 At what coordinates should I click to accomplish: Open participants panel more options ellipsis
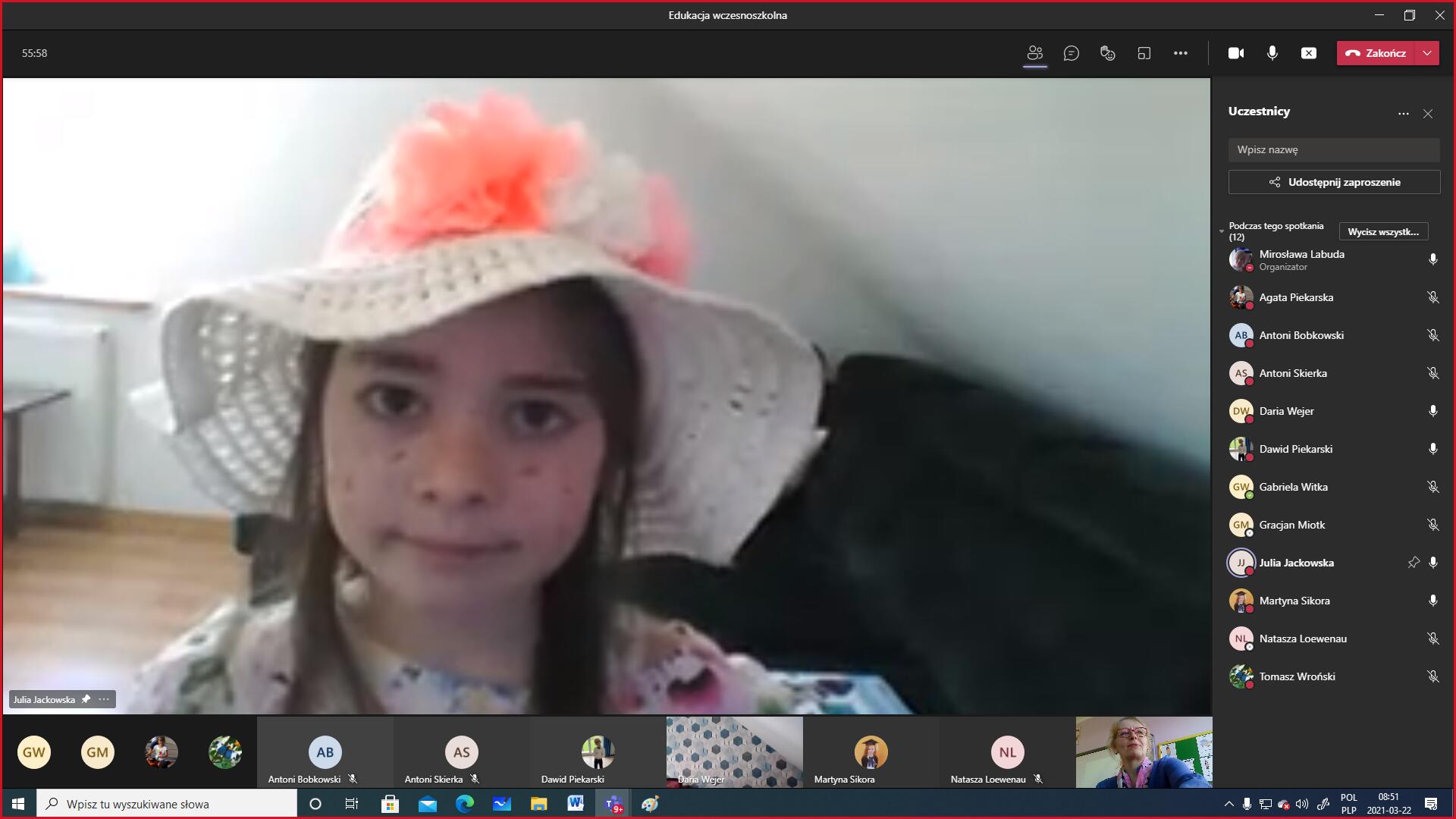[x=1403, y=114]
